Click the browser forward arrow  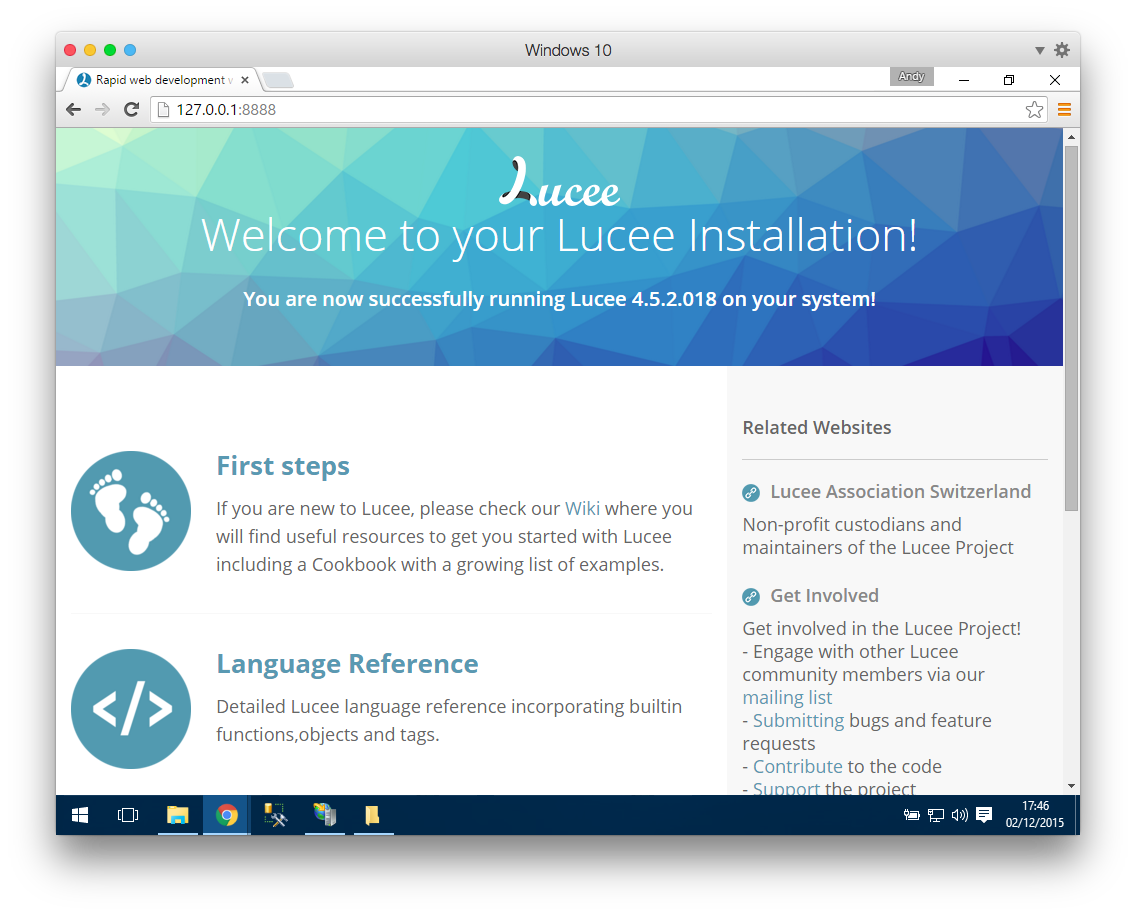(102, 109)
